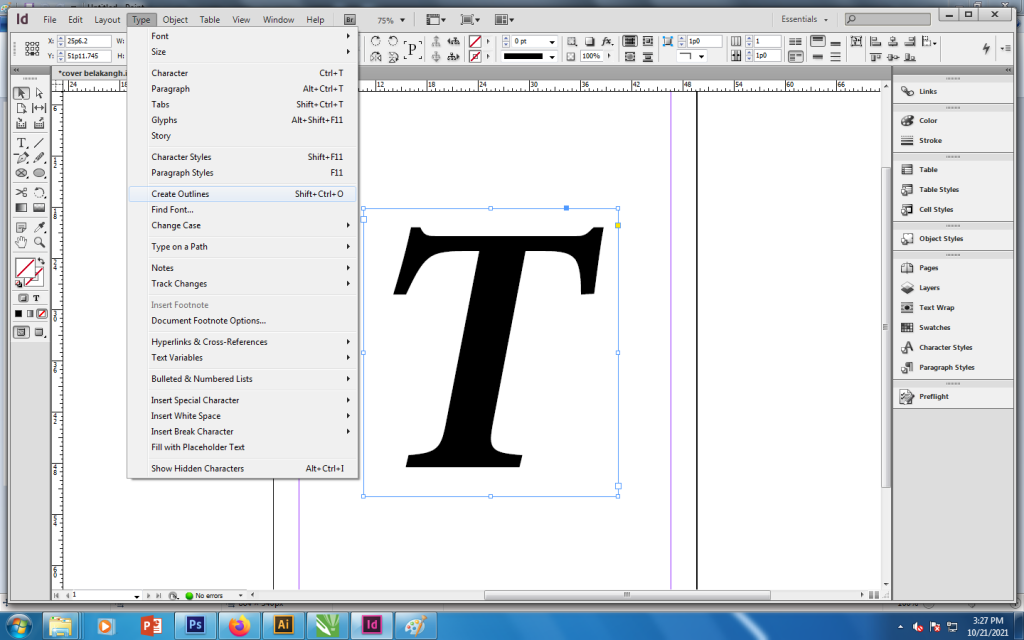This screenshot has width=1024, height=640.
Task: Select the Type tool
Action: point(19,142)
